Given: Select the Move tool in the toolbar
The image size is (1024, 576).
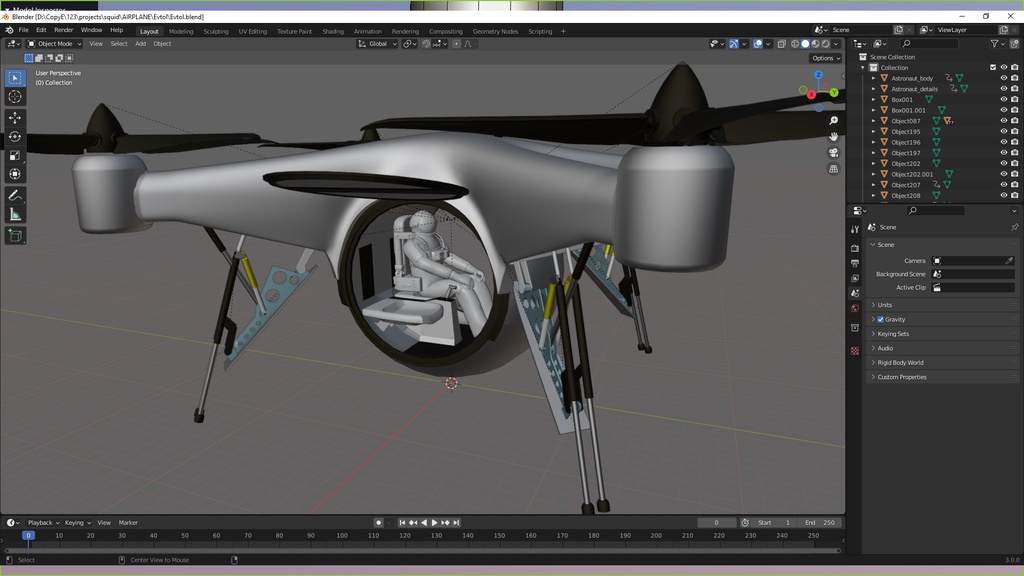Looking at the screenshot, I should (15, 118).
